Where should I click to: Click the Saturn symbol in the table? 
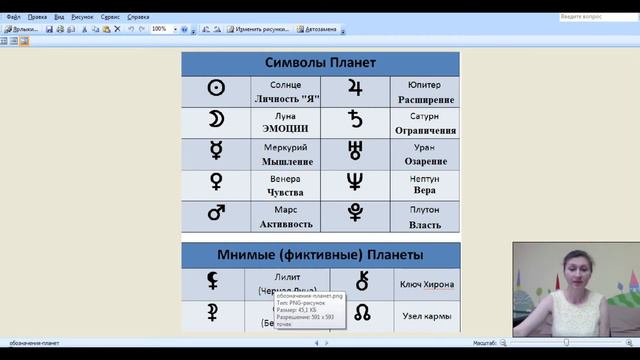tap(355, 119)
